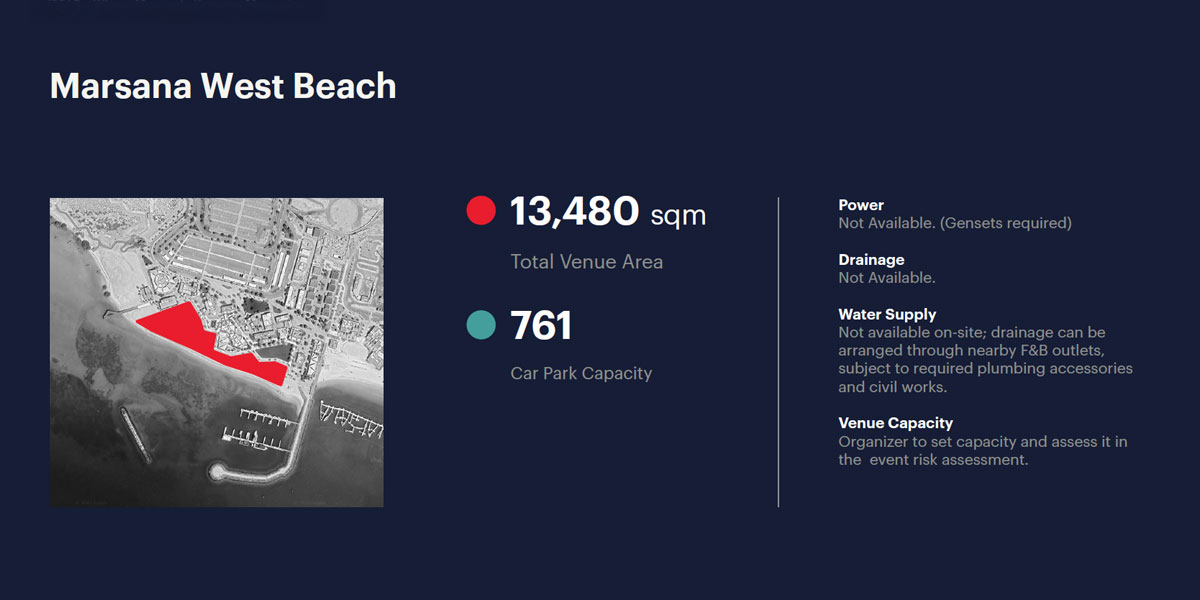Select the Power heading
The width and height of the screenshot is (1200, 600).
click(861, 205)
